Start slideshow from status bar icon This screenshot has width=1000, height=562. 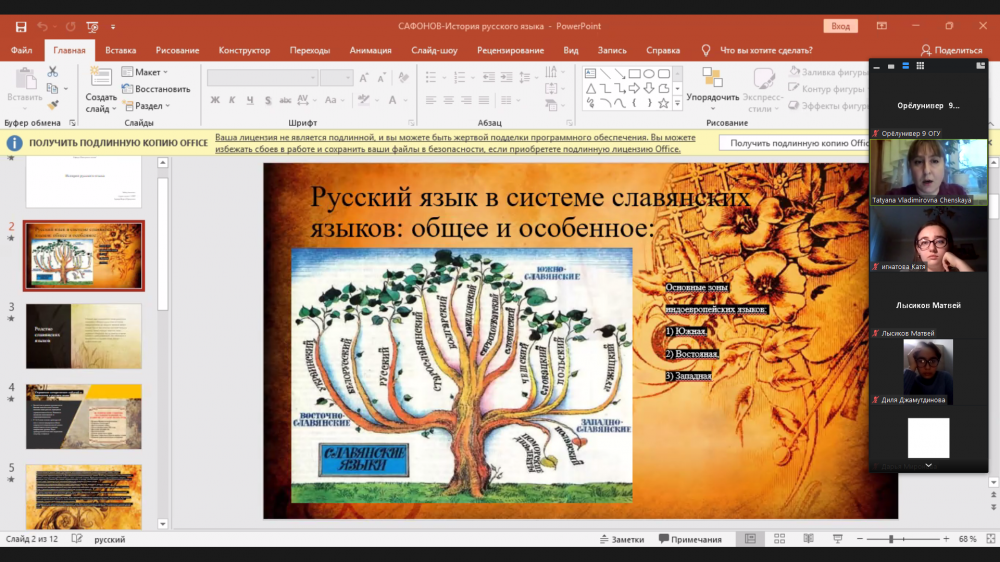(836, 539)
